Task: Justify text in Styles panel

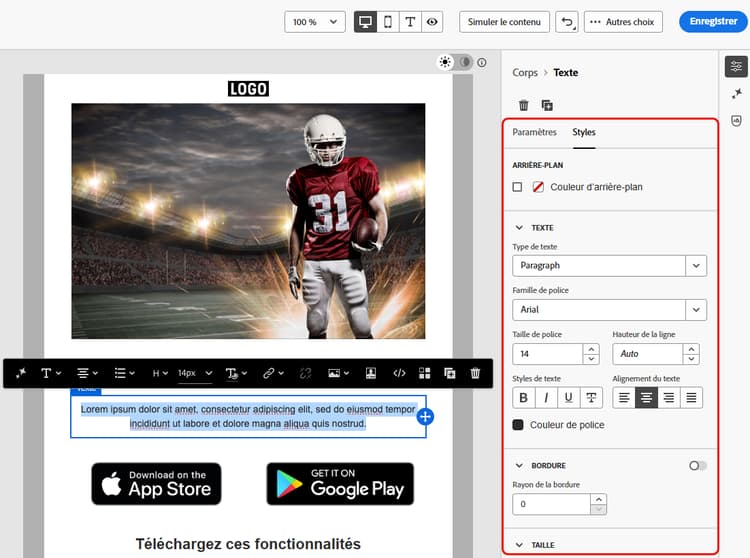Action: 692,398
